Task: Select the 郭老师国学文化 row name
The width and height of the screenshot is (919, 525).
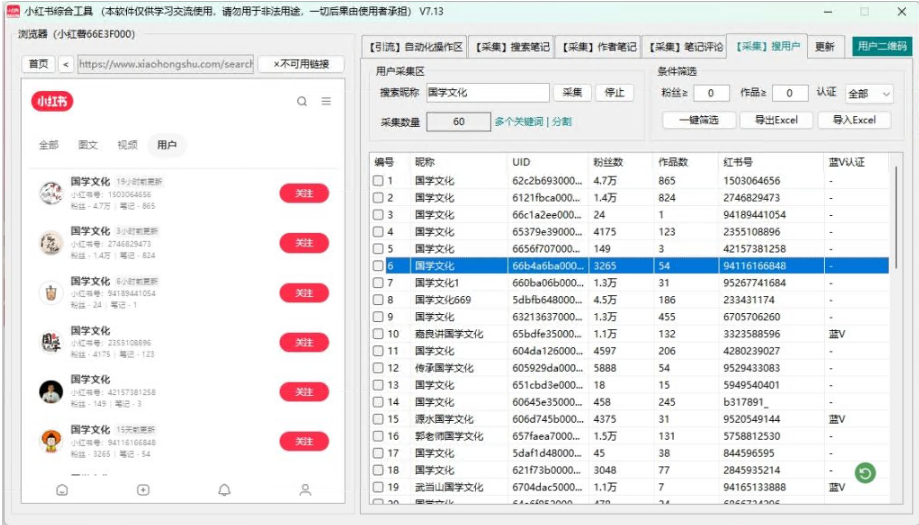Action: click(449, 436)
